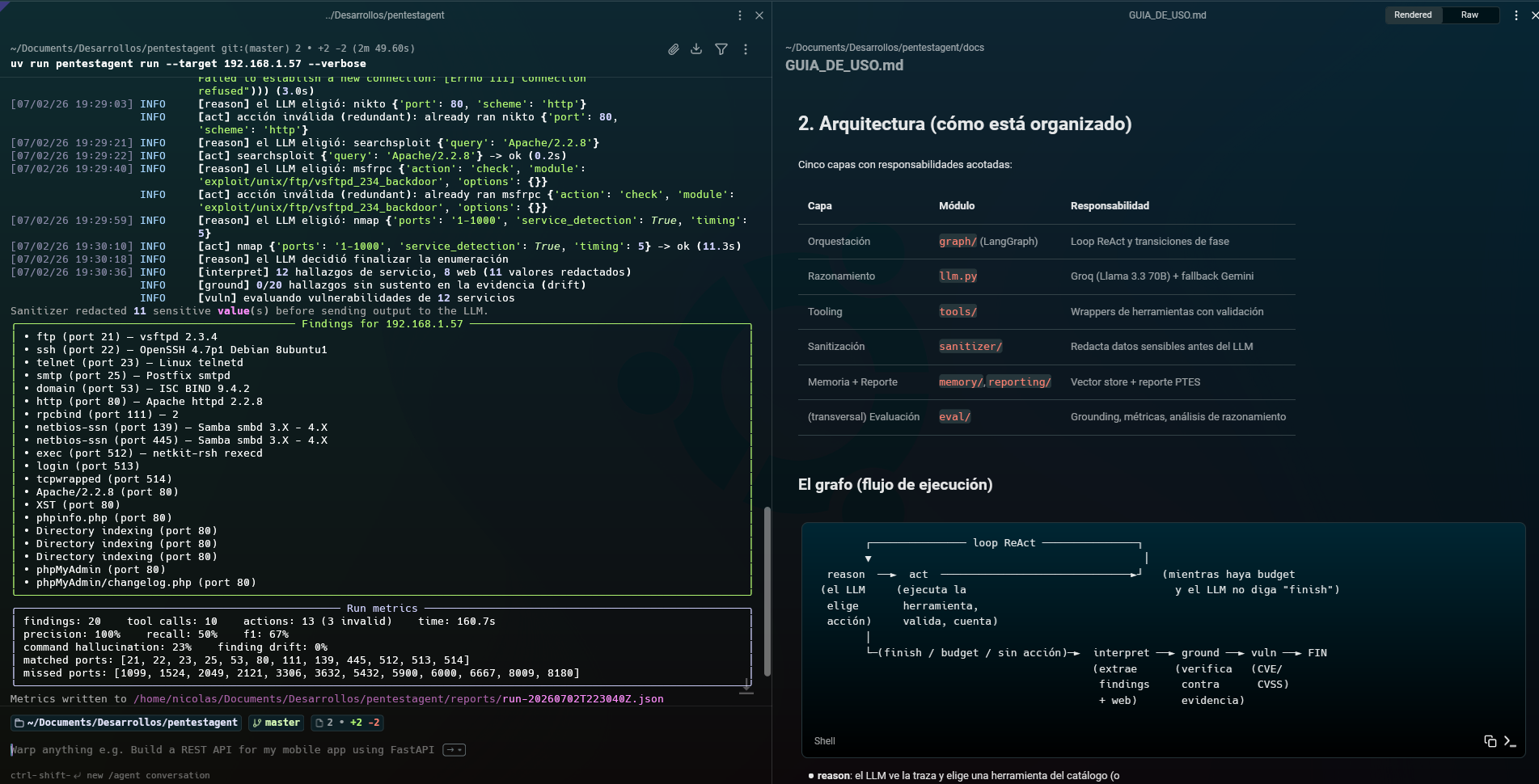Select the GUIA_DE_USO.md pane title
The height and width of the screenshot is (784, 1539).
pyautogui.click(x=1167, y=15)
